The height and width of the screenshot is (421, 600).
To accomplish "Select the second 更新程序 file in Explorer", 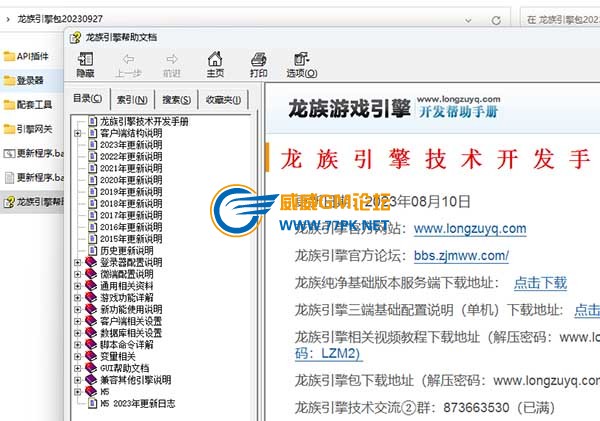I will 34,178.
